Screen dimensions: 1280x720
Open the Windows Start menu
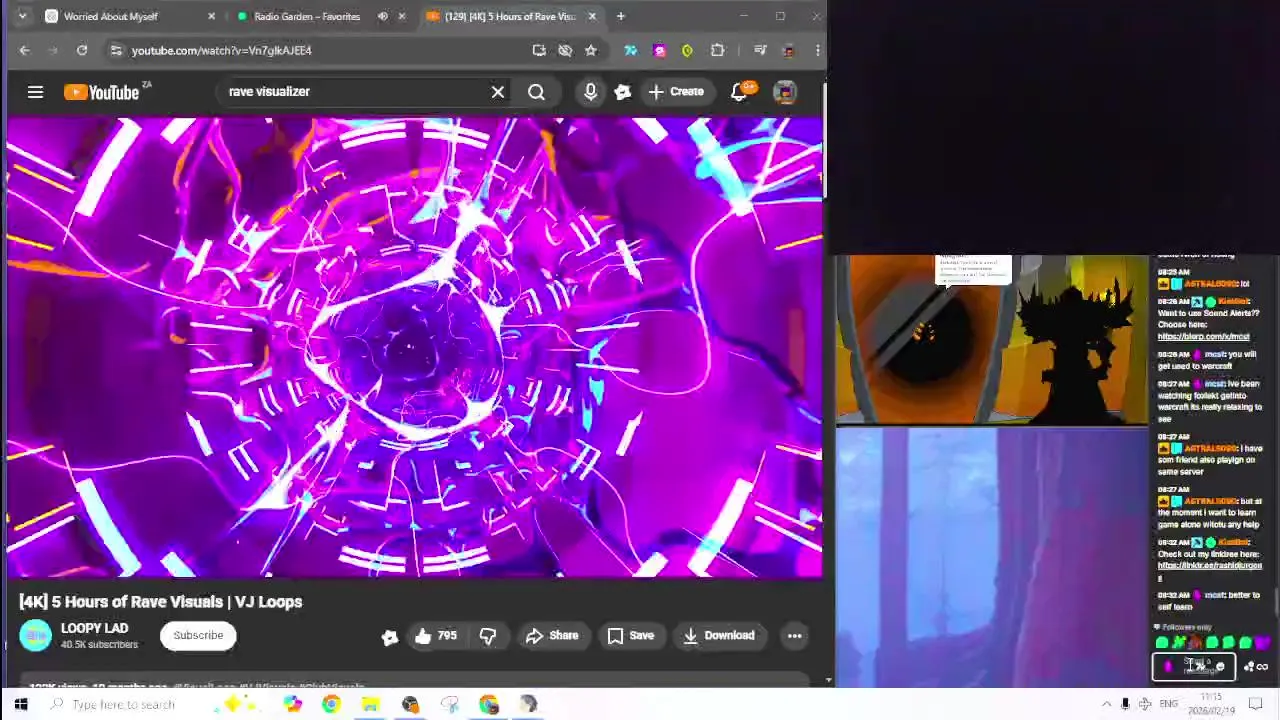20,705
